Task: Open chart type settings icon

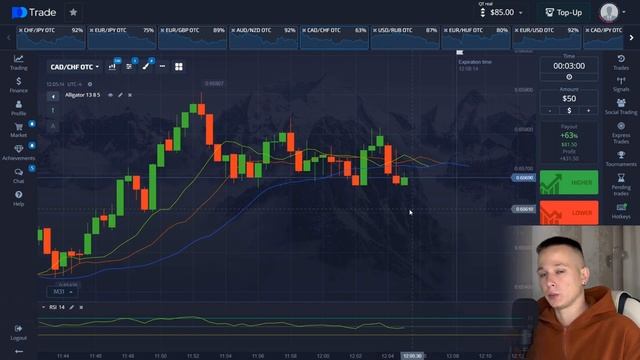Action: [112, 67]
